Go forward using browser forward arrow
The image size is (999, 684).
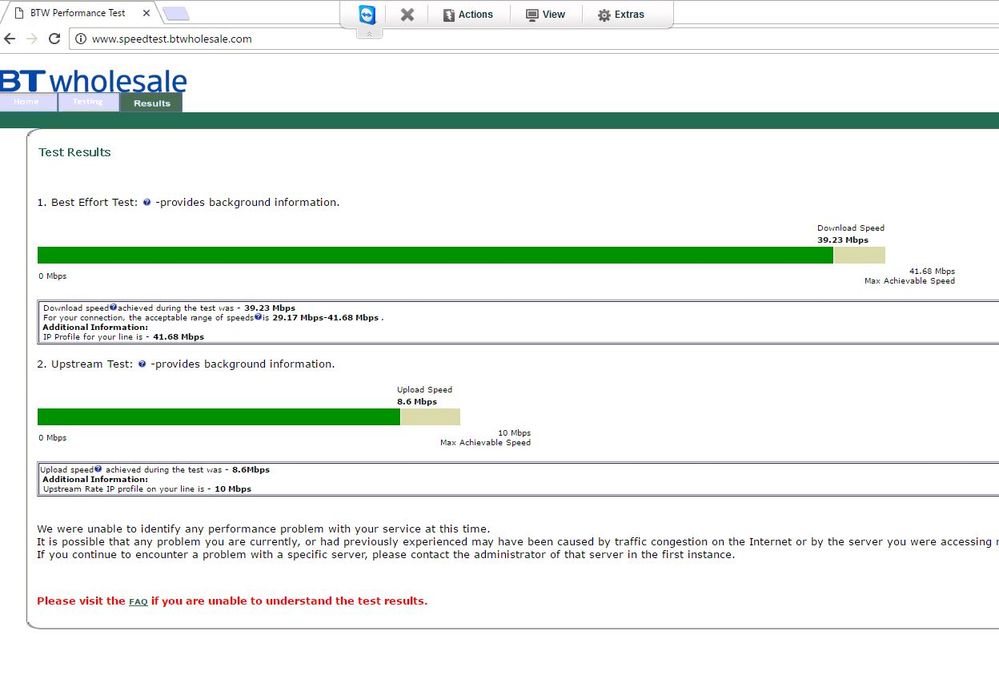click(x=32, y=39)
